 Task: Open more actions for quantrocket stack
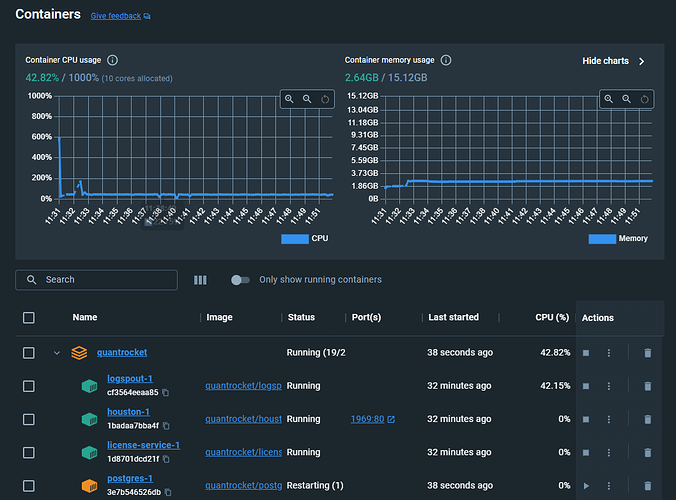pos(609,353)
